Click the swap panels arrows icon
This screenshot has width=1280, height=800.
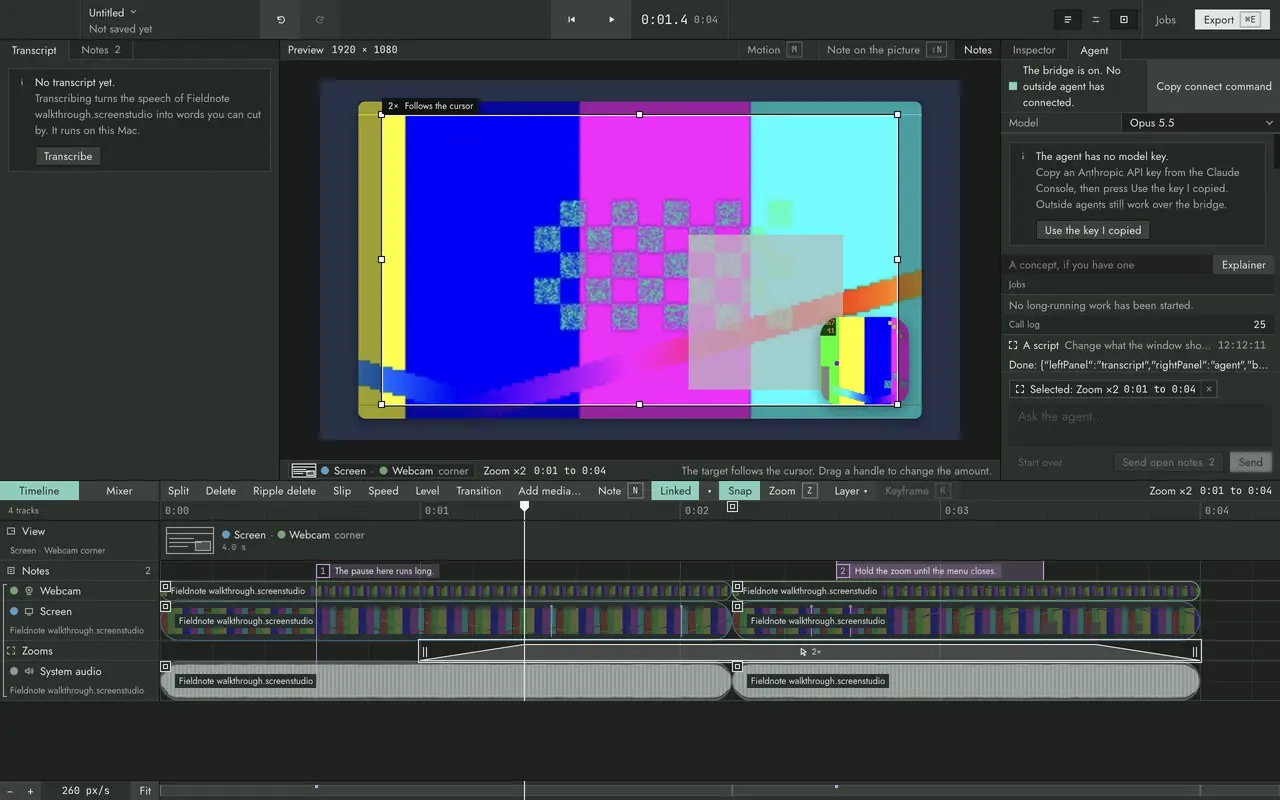tap(1096, 19)
